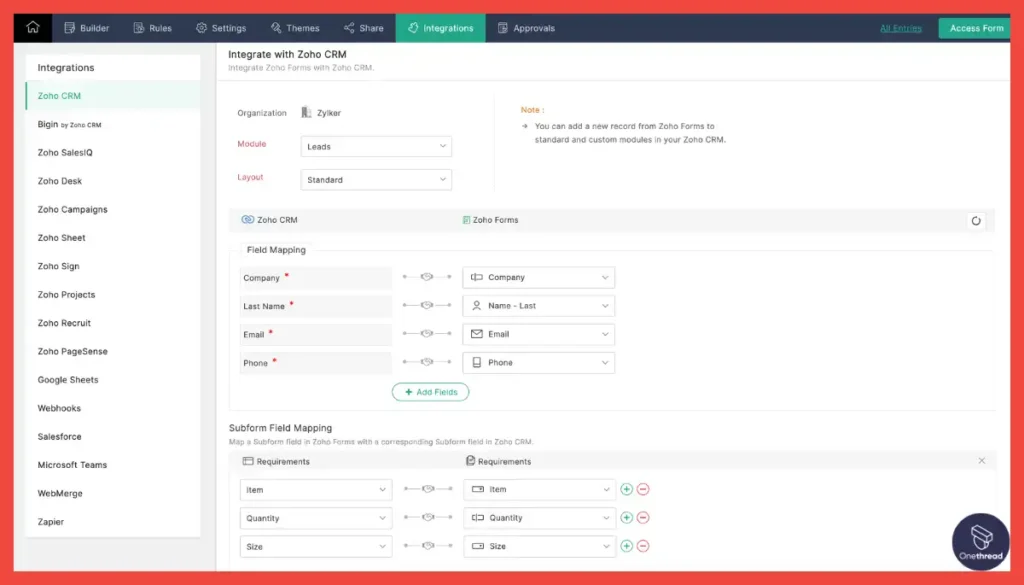Click the Add Fields button
The image size is (1024, 585).
(430, 392)
